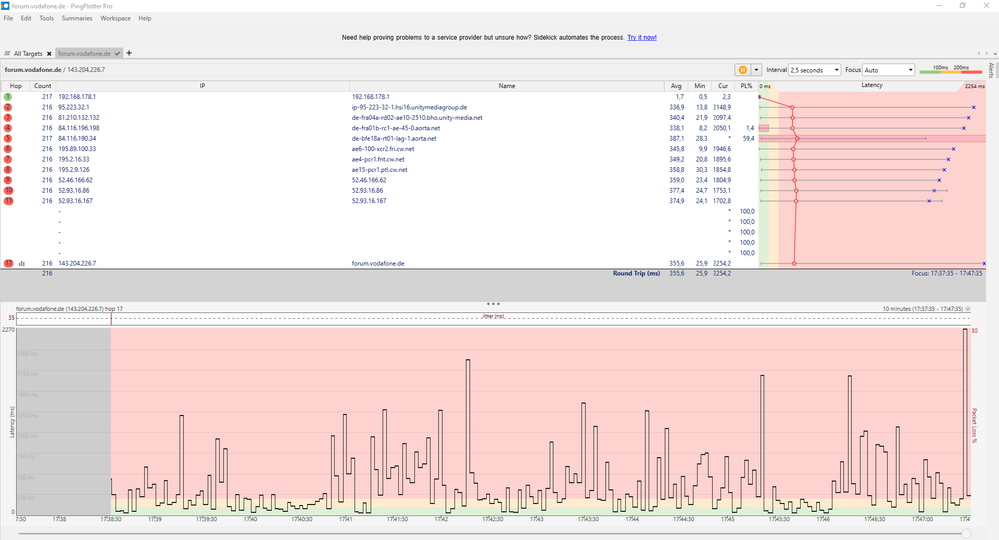Open the Alerts side panel
The width and height of the screenshot is (999, 540).
tap(991, 70)
